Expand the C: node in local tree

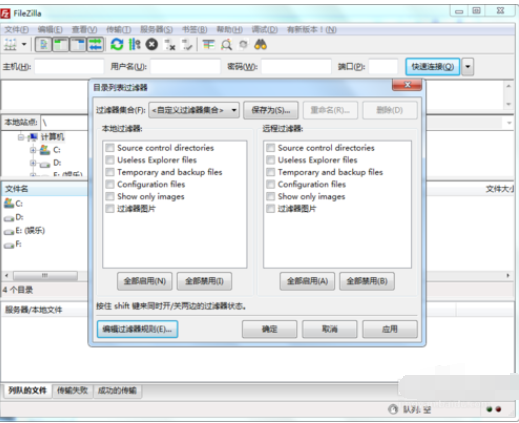pos(33,150)
